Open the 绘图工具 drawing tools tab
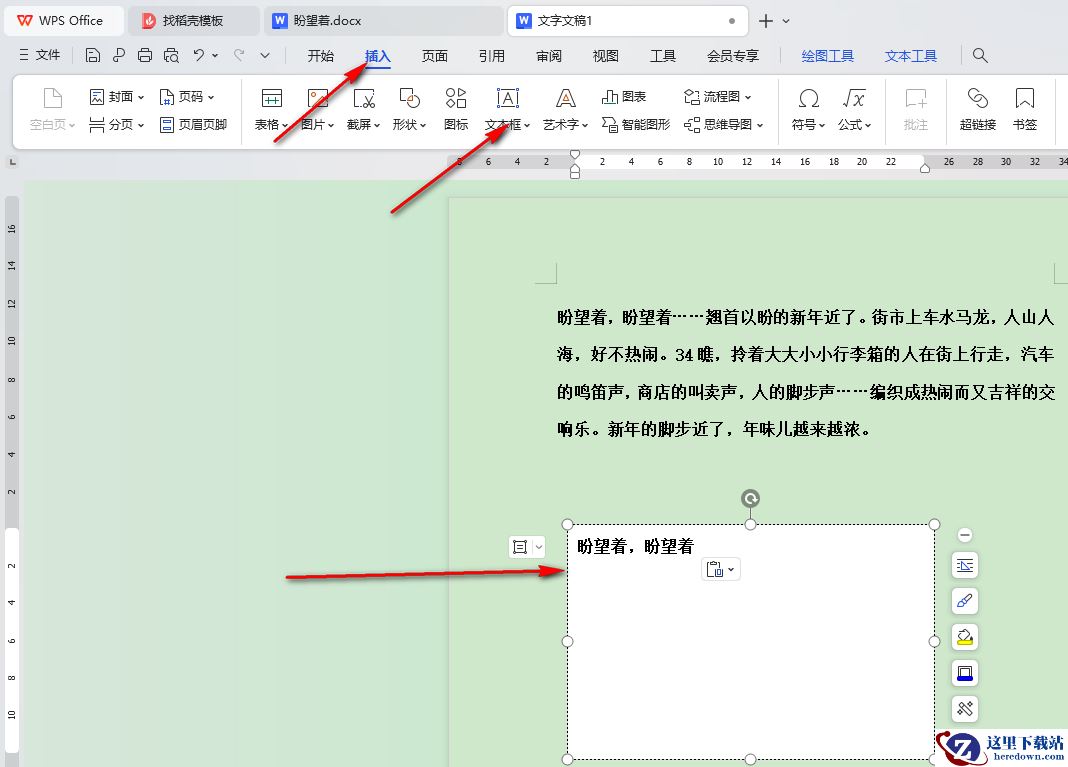Screen dimensions: 1068x767 (x=828, y=56)
